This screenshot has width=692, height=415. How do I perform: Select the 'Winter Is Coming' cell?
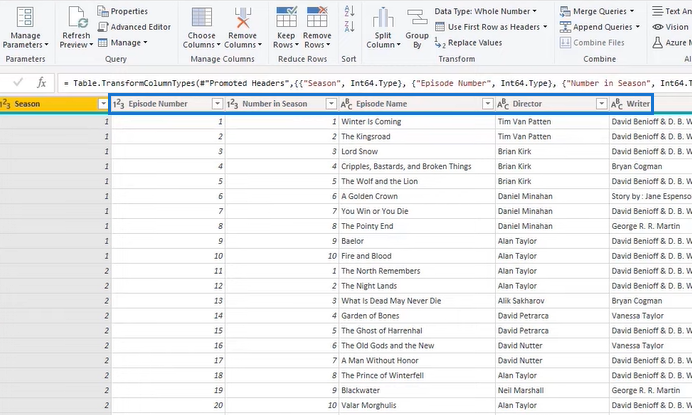417,121
